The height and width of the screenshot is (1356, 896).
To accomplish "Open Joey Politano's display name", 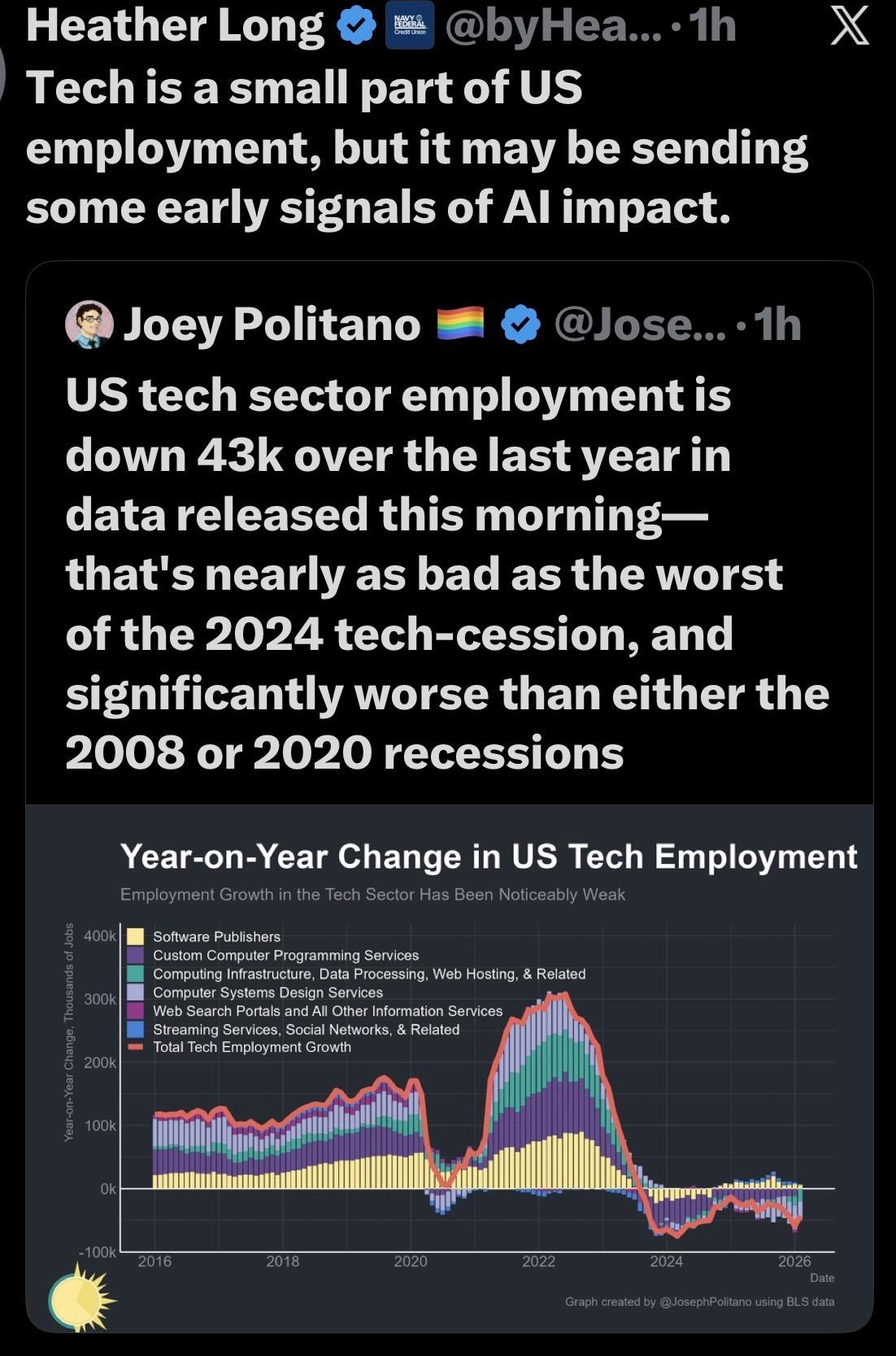I will click(x=272, y=325).
